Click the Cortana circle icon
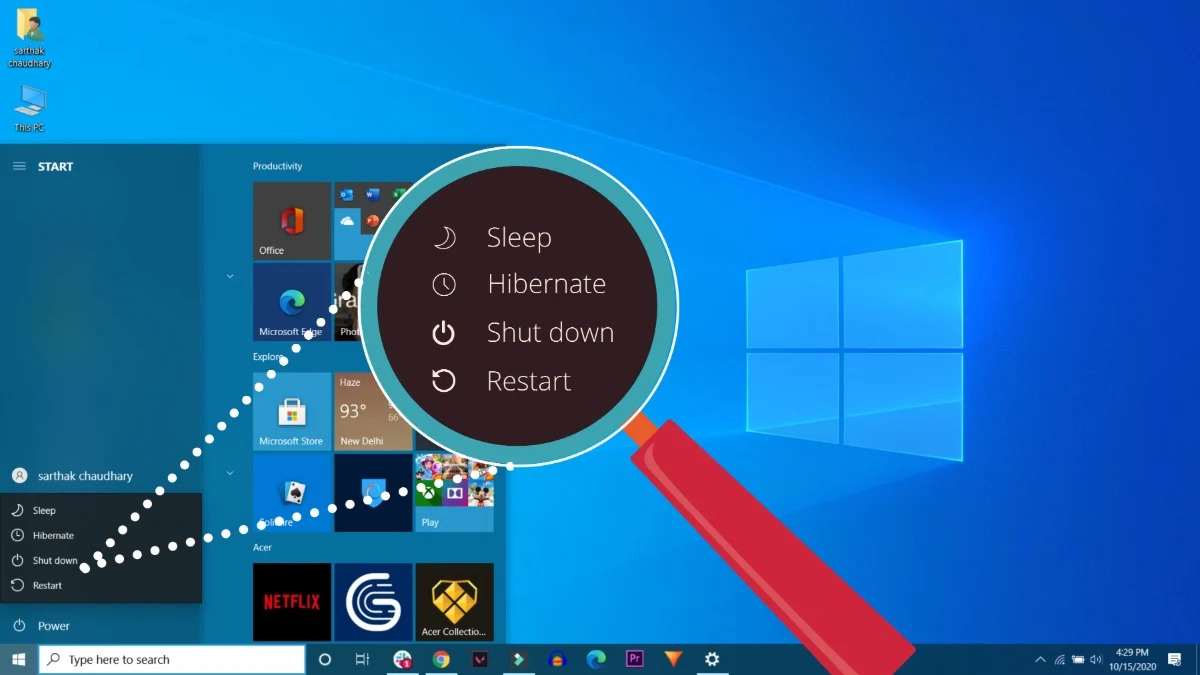Image resolution: width=1200 pixels, height=675 pixels. (x=324, y=660)
